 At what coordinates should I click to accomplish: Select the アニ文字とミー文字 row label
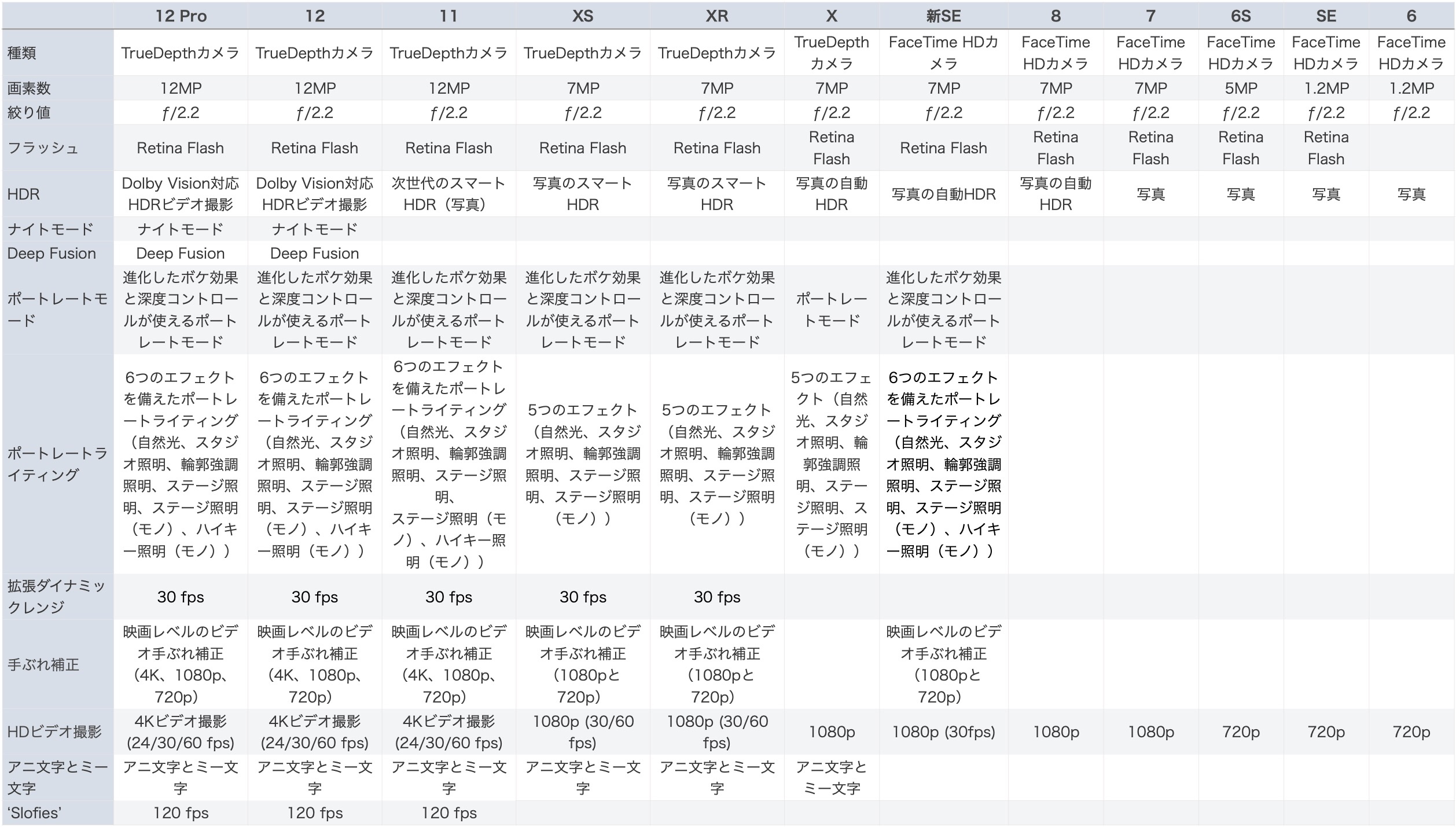57,777
